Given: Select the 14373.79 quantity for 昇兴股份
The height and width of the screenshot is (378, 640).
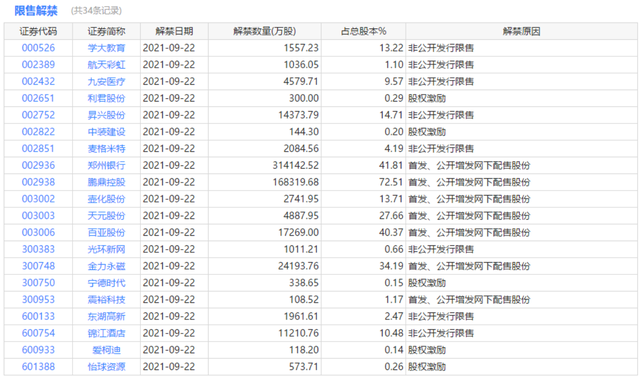Looking at the screenshot, I should 298,115.
